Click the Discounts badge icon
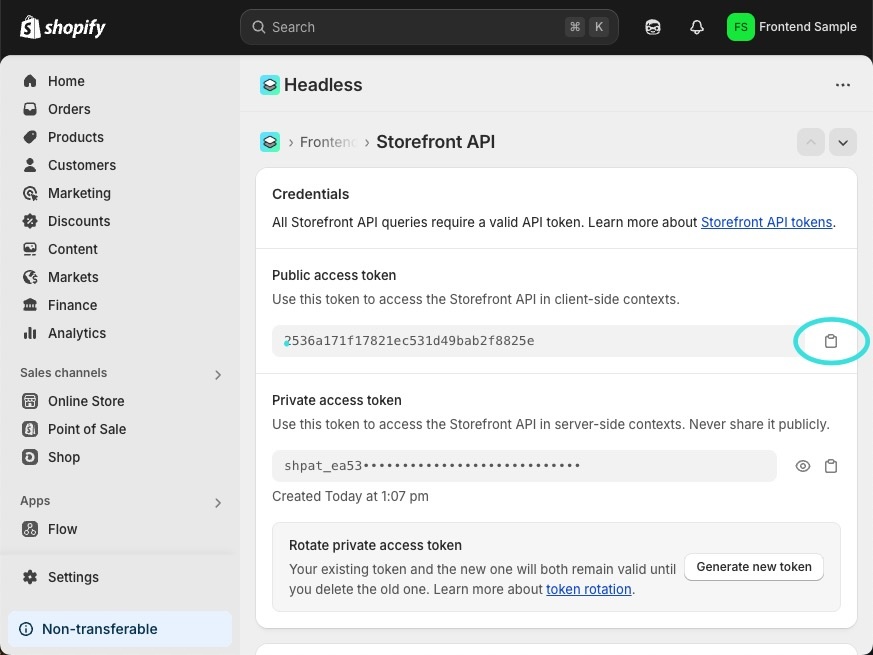Viewport: 873px width, 655px height. pyautogui.click(x=30, y=221)
